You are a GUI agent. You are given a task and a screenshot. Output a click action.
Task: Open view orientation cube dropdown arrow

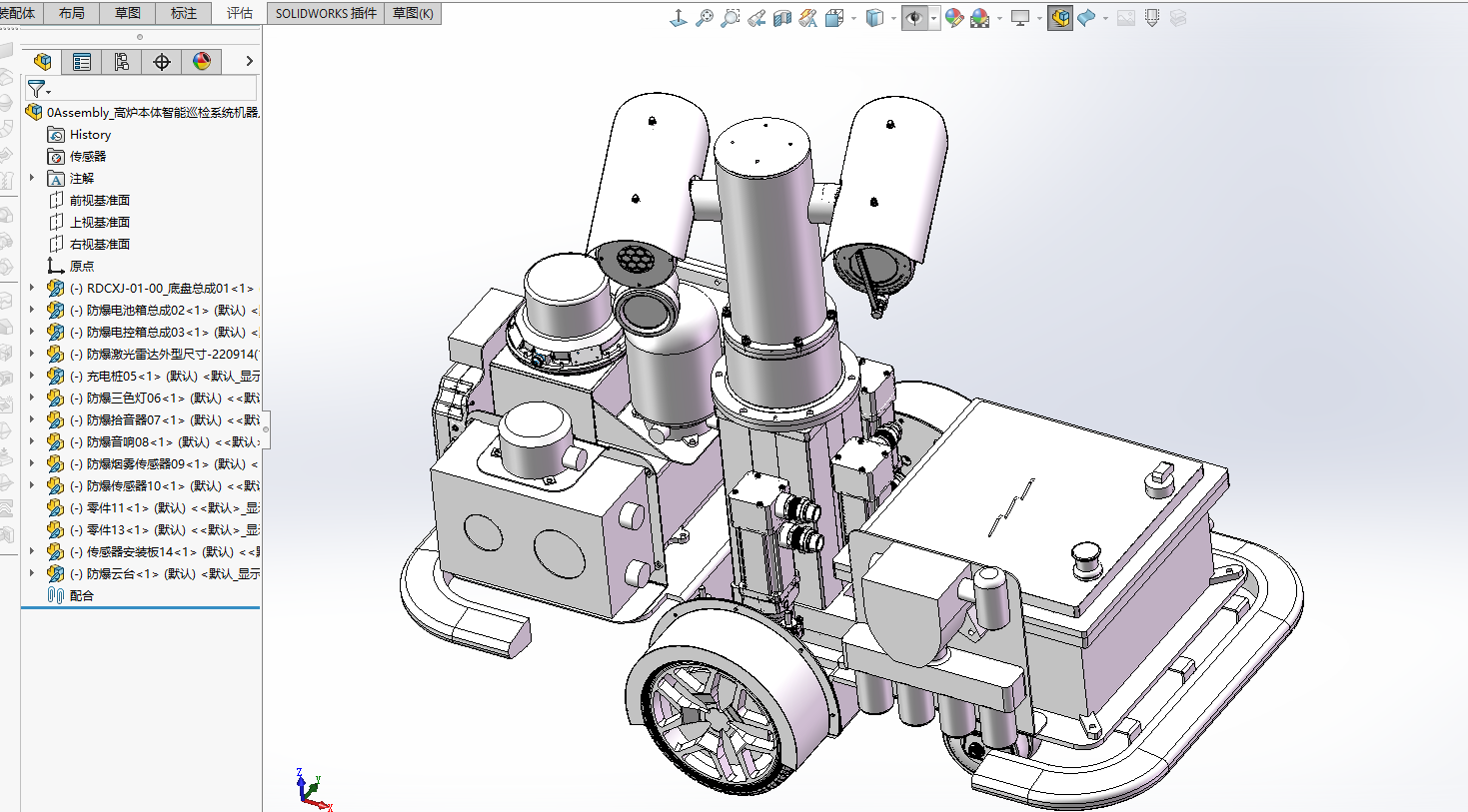(x=853, y=18)
